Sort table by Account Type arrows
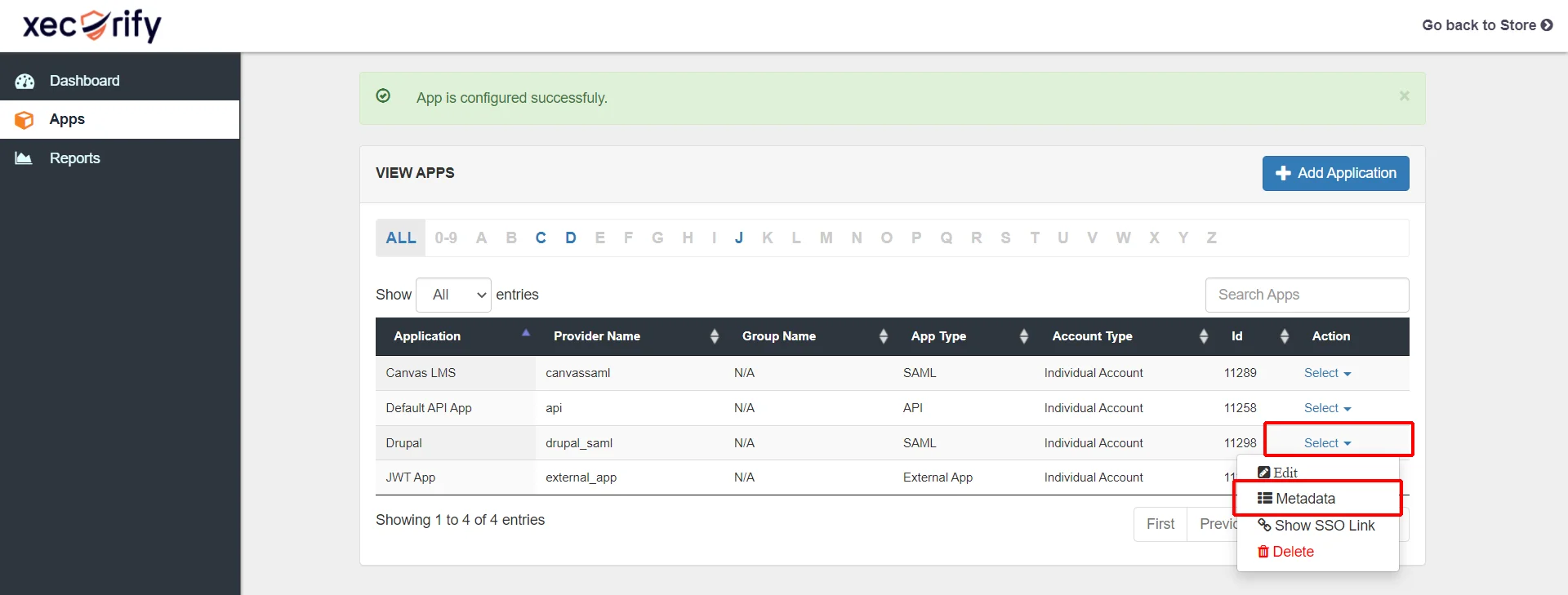Screen dimensions: 1568x595 coord(1204,336)
